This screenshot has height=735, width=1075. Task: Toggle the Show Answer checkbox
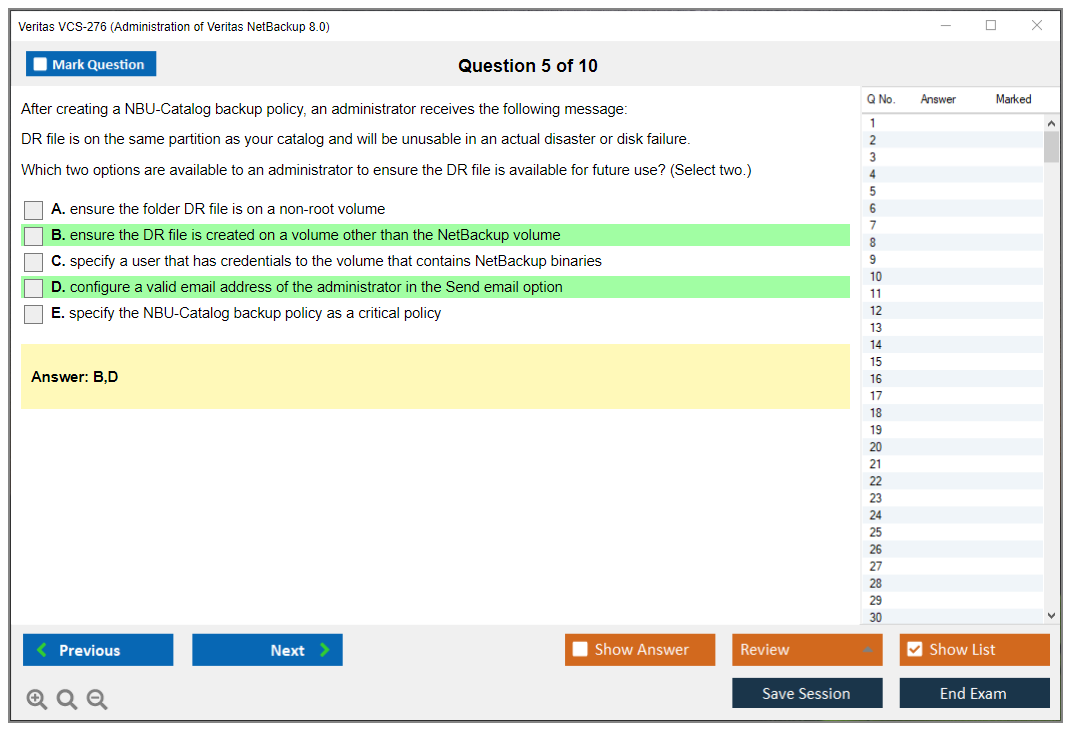click(x=580, y=649)
